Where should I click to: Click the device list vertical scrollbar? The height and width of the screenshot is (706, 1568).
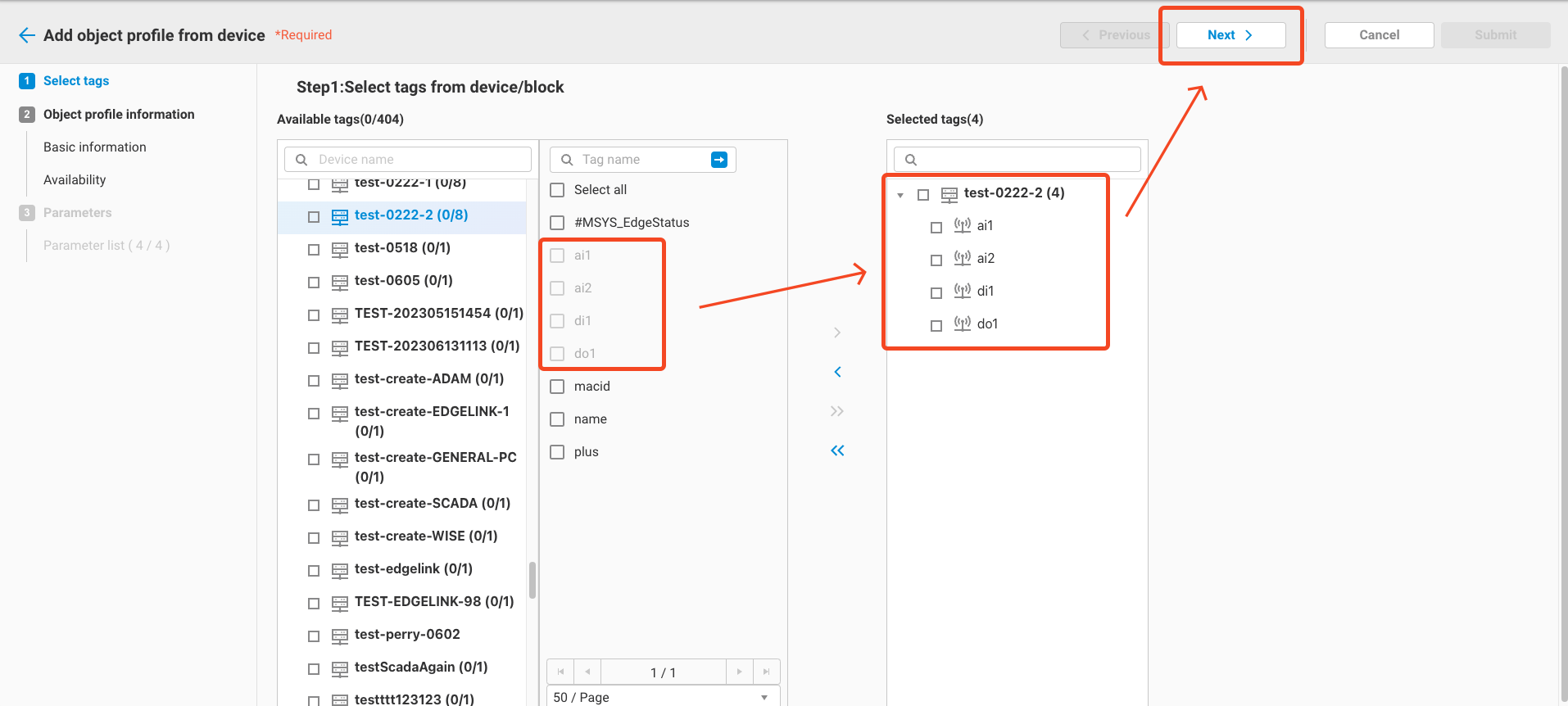click(x=532, y=580)
